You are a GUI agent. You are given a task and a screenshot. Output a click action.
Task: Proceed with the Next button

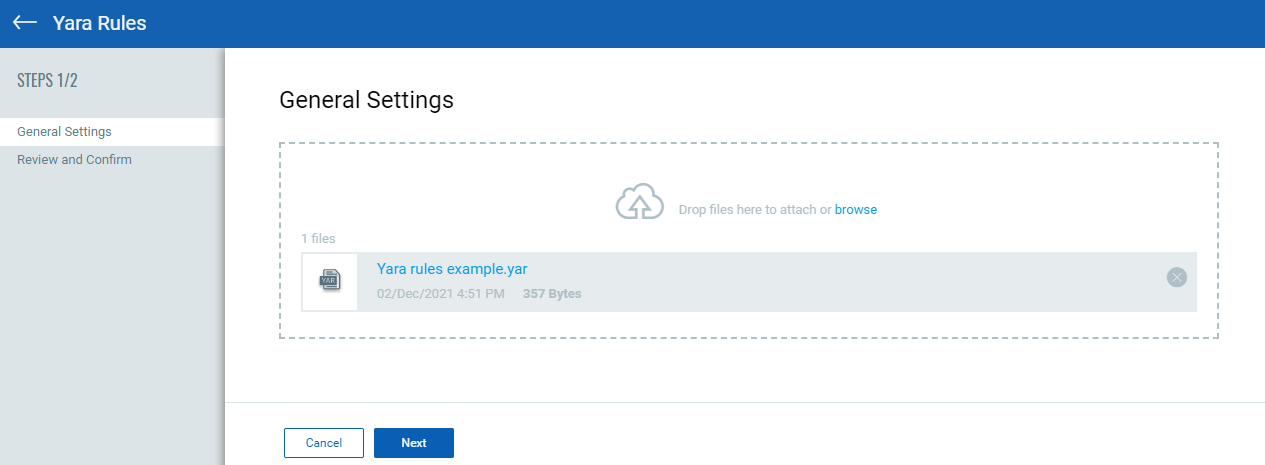pos(414,443)
